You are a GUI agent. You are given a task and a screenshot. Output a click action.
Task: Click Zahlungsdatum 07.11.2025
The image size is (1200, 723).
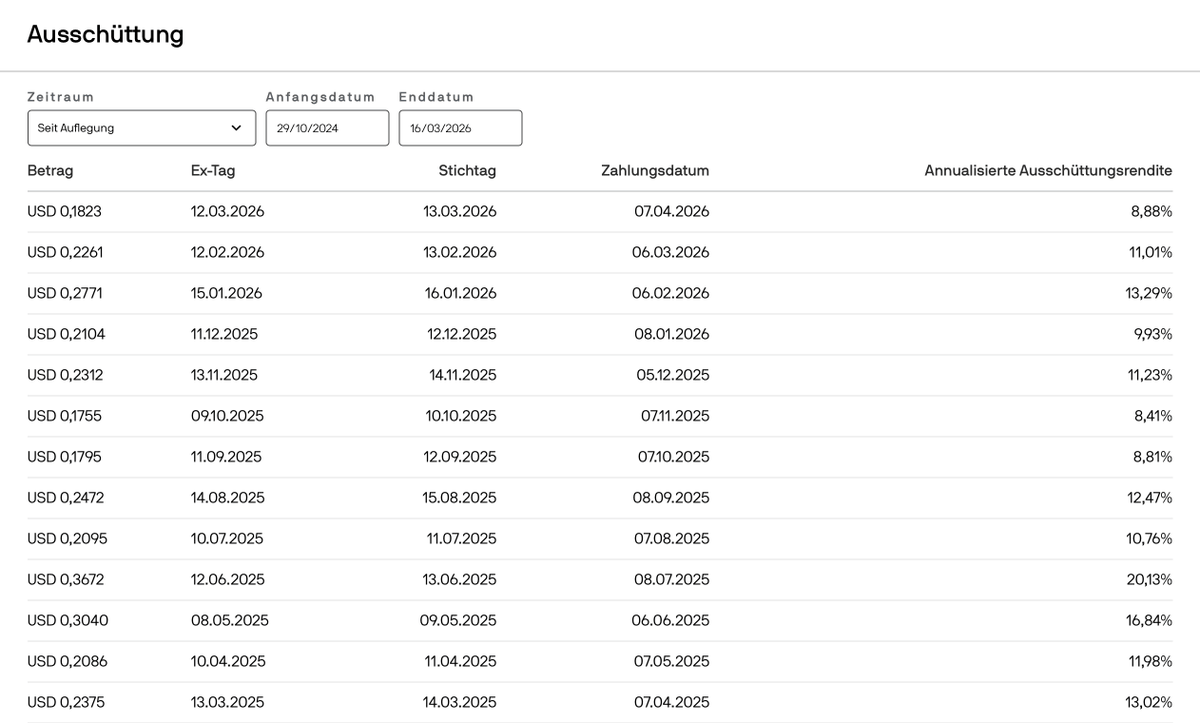click(x=675, y=416)
